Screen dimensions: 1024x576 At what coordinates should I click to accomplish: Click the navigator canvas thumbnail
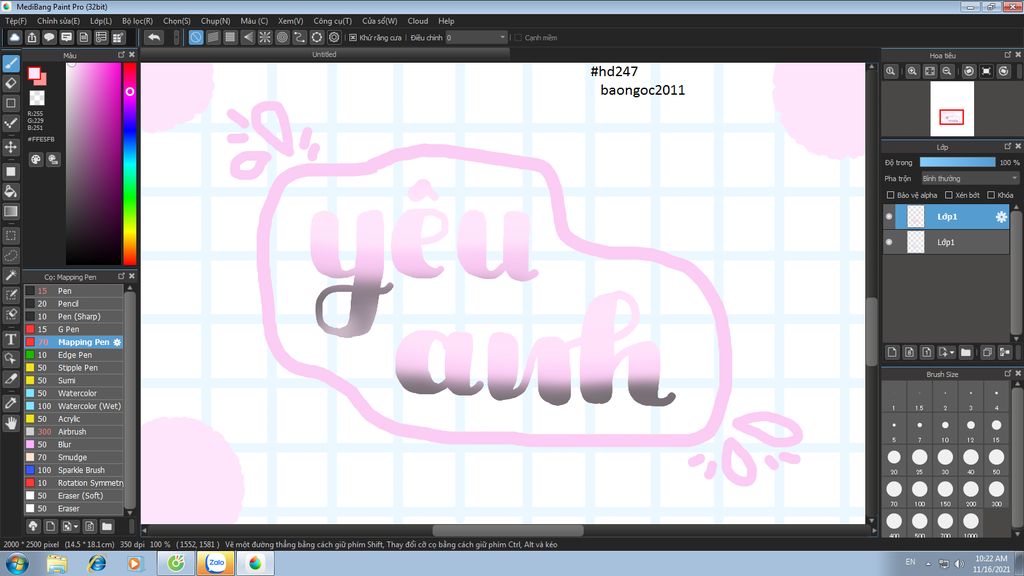[952, 108]
